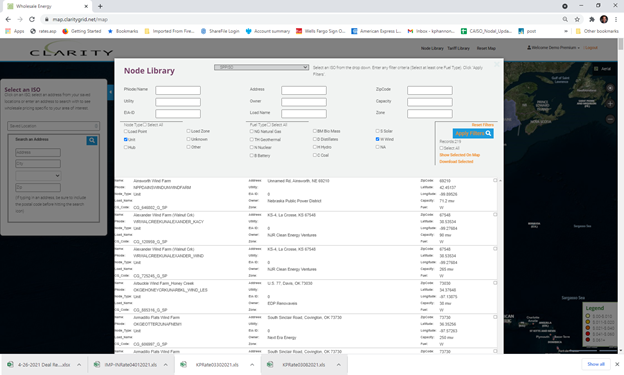
Task: Enable NG Natural Gas fuel type
Action: click(x=252, y=131)
